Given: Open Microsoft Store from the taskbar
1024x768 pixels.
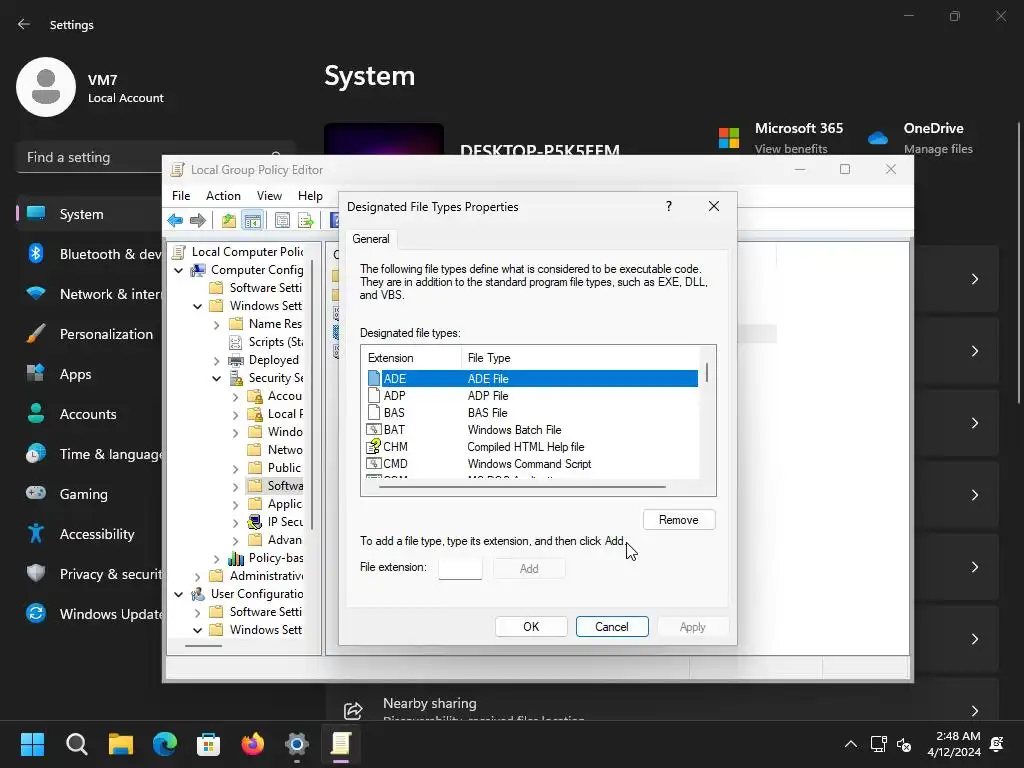Looking at the screenshot, I should pyautogui.click(x=208, y=744).
